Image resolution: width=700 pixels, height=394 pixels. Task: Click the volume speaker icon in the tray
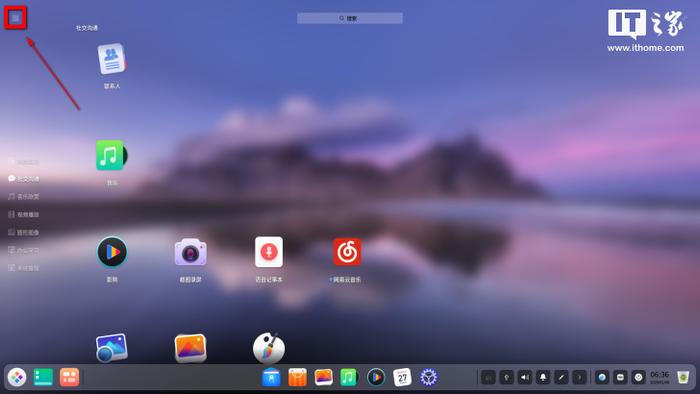pyautogui.click(x=525, y=377)
